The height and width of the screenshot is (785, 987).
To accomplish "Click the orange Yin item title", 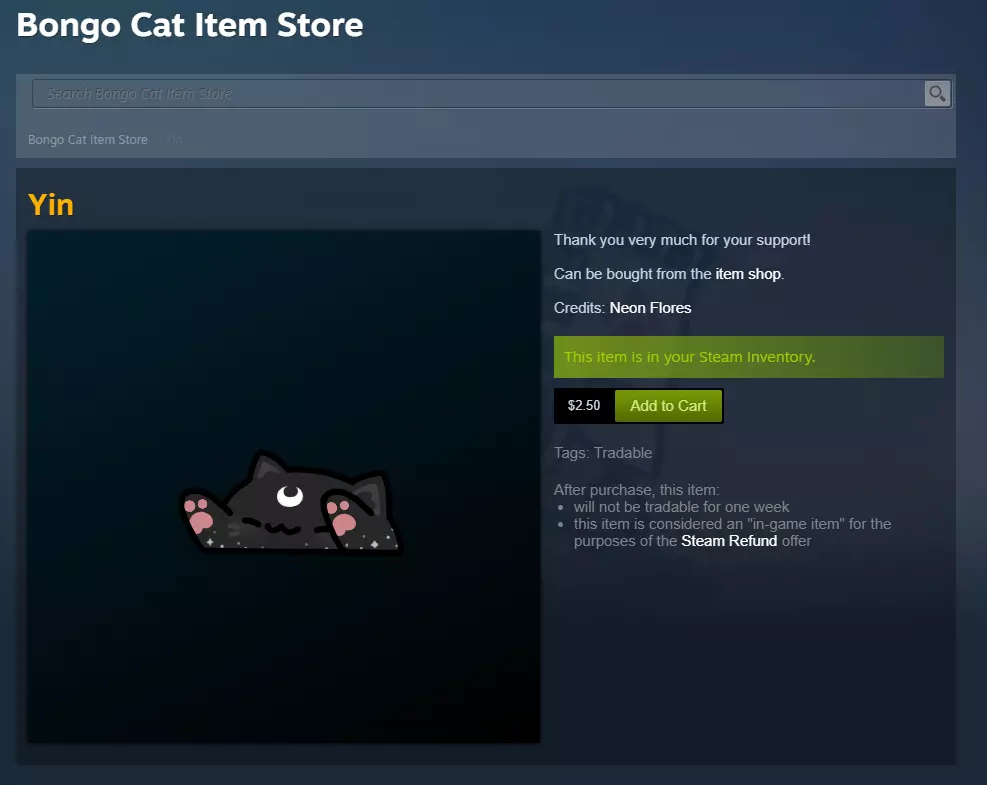I will click(51, 205).
